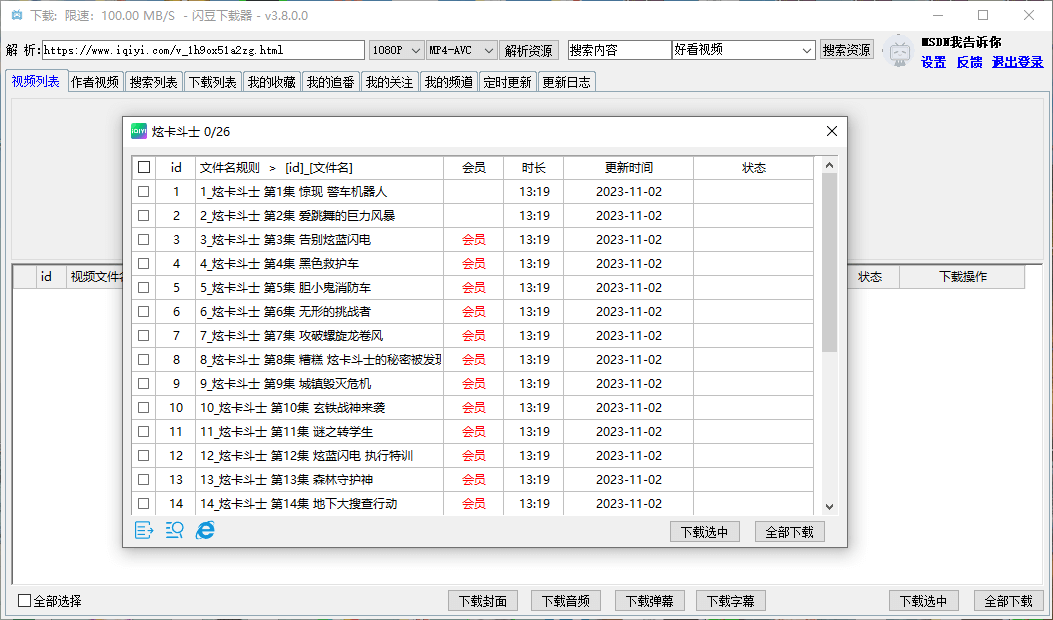Click the 解析 URL input field

(x=204, y=50)
